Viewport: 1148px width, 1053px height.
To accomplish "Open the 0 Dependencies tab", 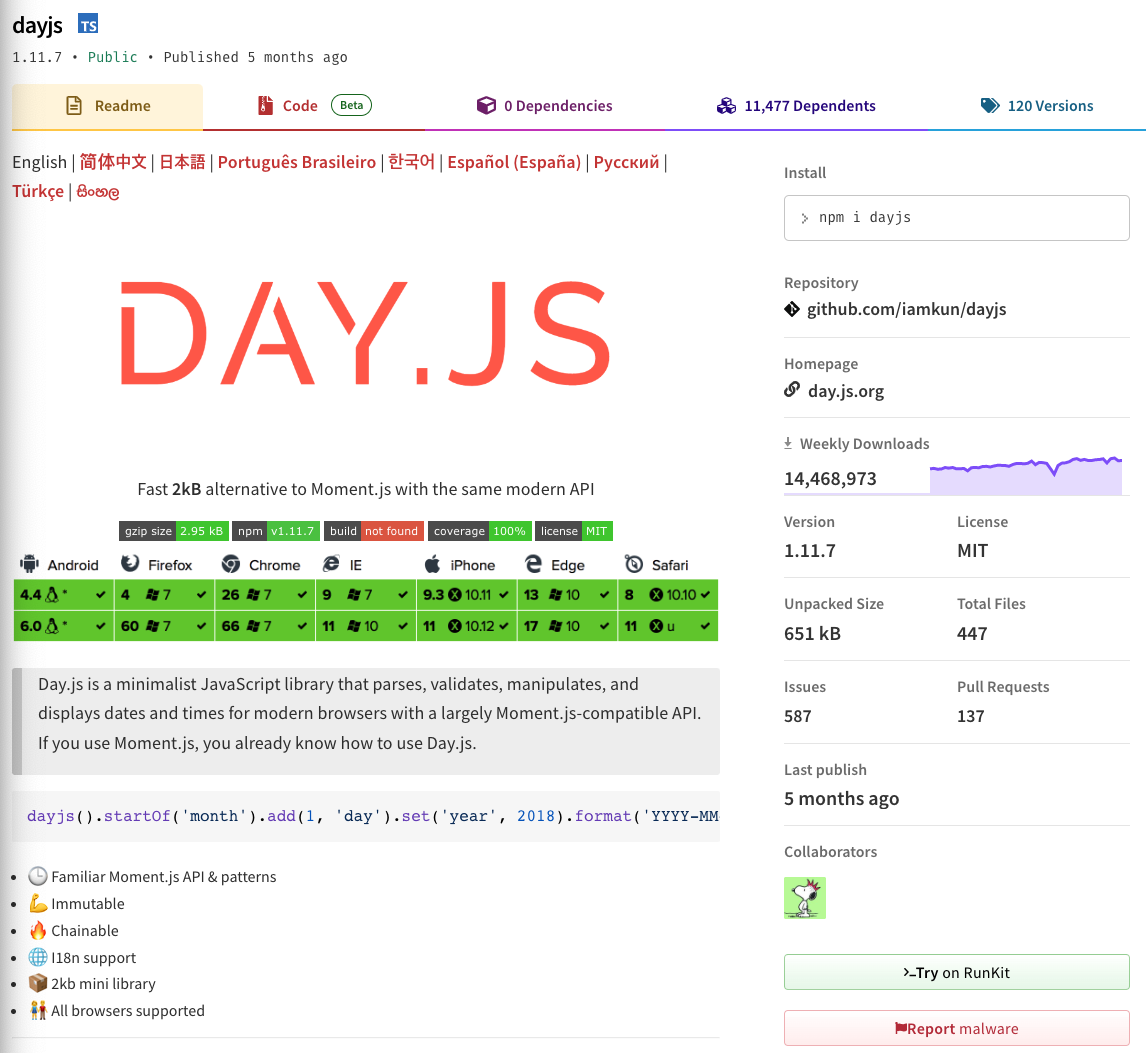I will [x=544, y=106].
